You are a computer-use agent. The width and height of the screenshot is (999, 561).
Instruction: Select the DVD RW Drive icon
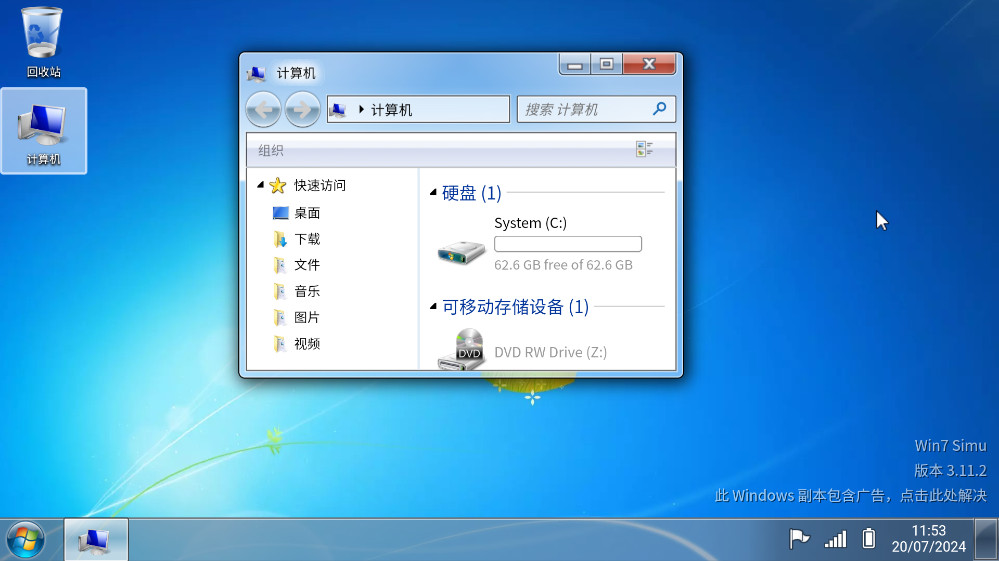click(461, 349)
